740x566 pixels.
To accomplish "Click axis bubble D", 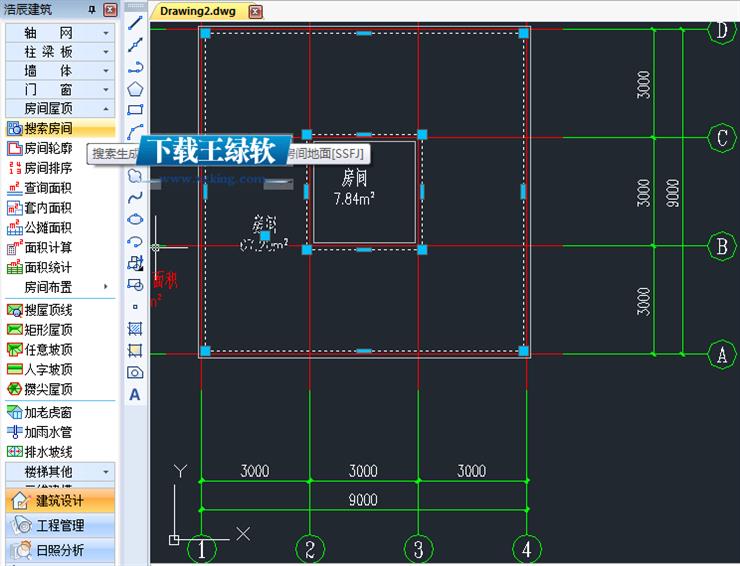I will pyautogui.click(x=722, y=30).
